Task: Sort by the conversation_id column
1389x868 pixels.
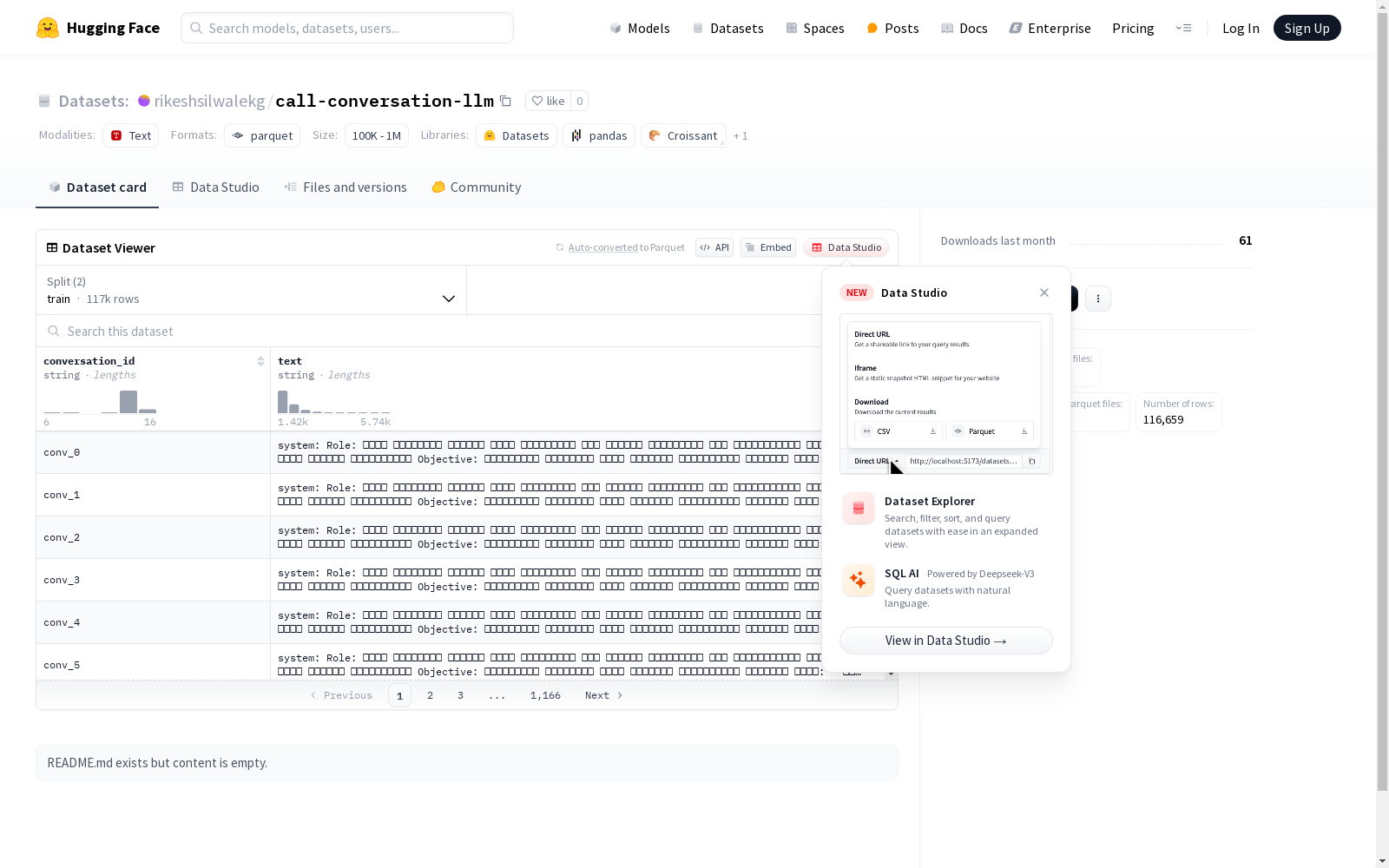Action: pyautogui.click(x=260, y=361)
